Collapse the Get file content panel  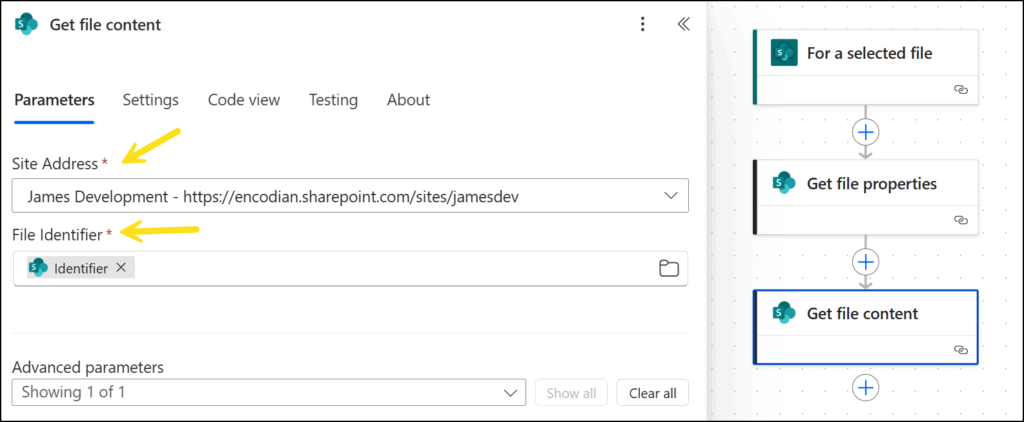683,25
